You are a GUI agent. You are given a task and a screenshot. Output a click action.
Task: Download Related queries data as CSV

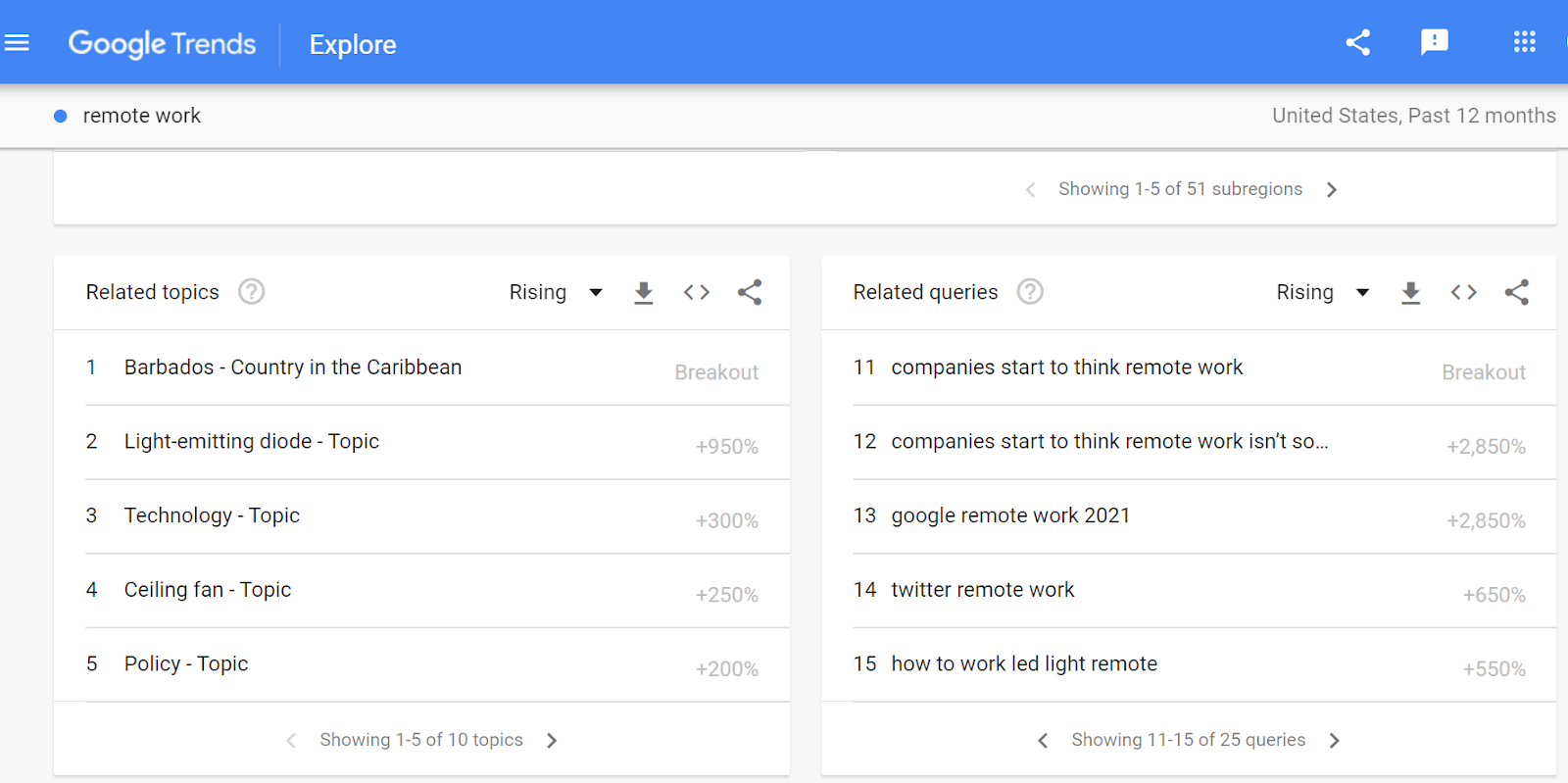[1410, 292]
